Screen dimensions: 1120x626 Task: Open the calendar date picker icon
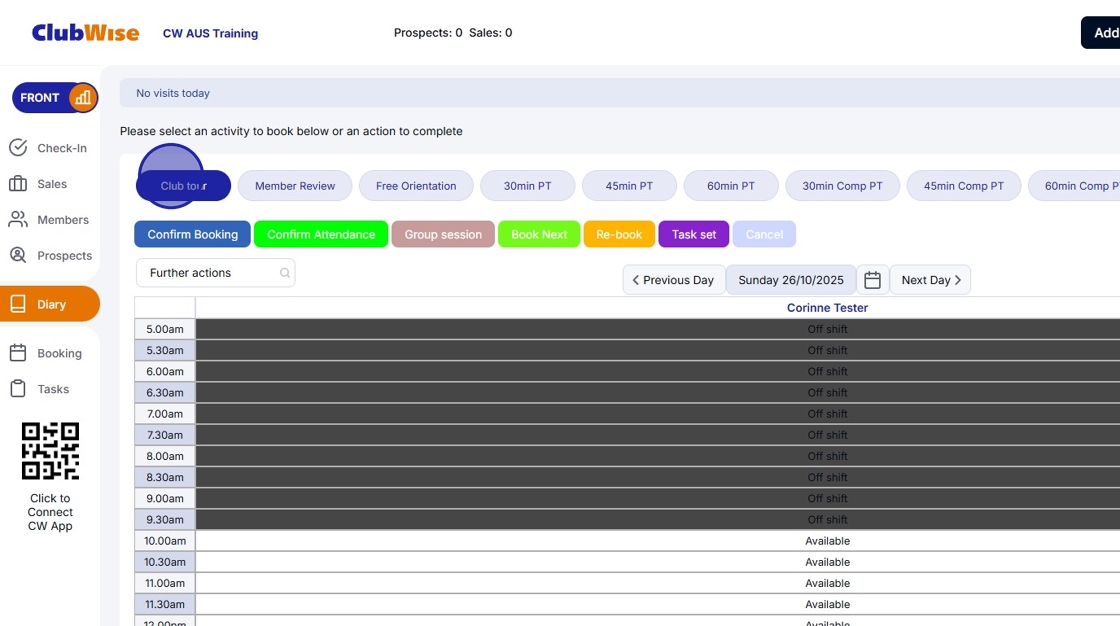tap(872, 280)
